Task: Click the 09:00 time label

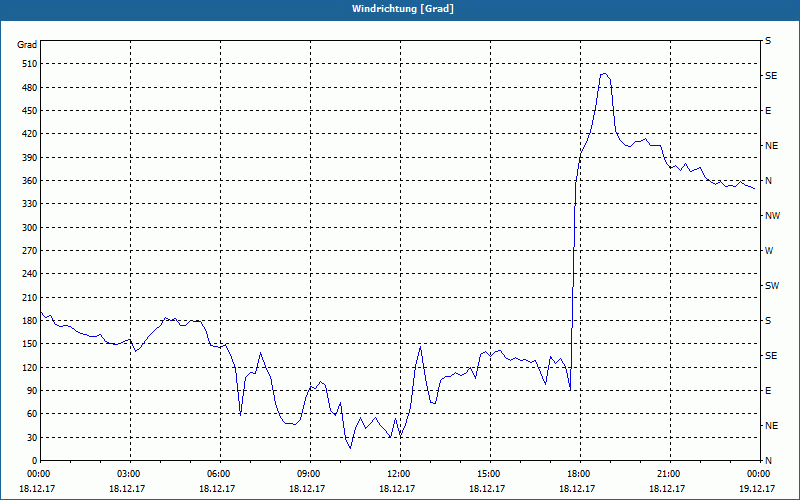Action: (x=309, y=473)
